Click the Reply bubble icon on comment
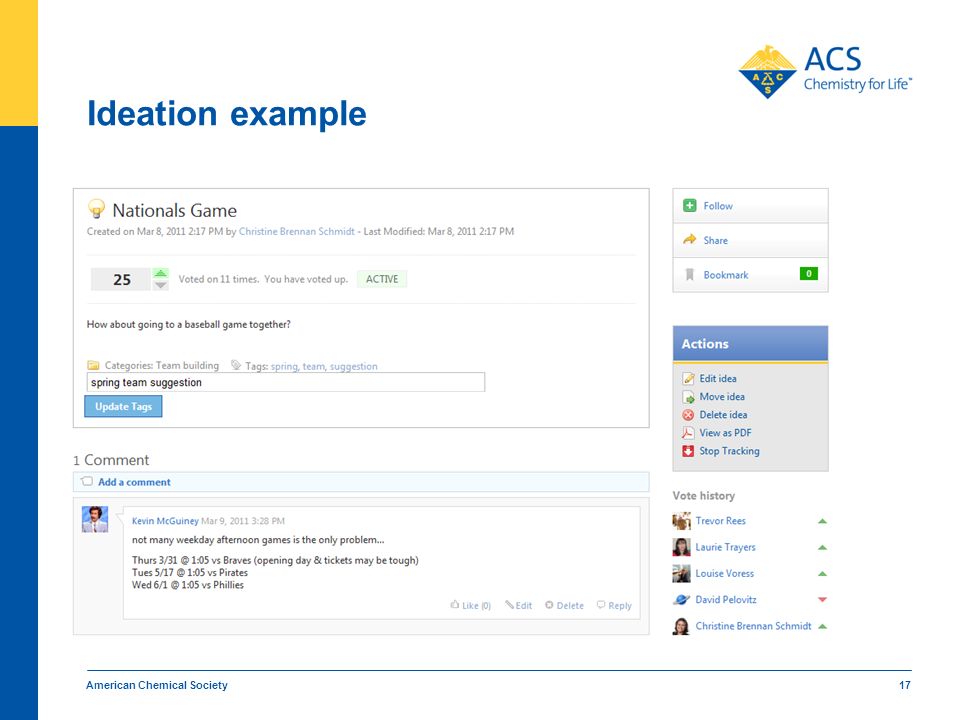This screenshot has width=960, height=720. point(601,605)
